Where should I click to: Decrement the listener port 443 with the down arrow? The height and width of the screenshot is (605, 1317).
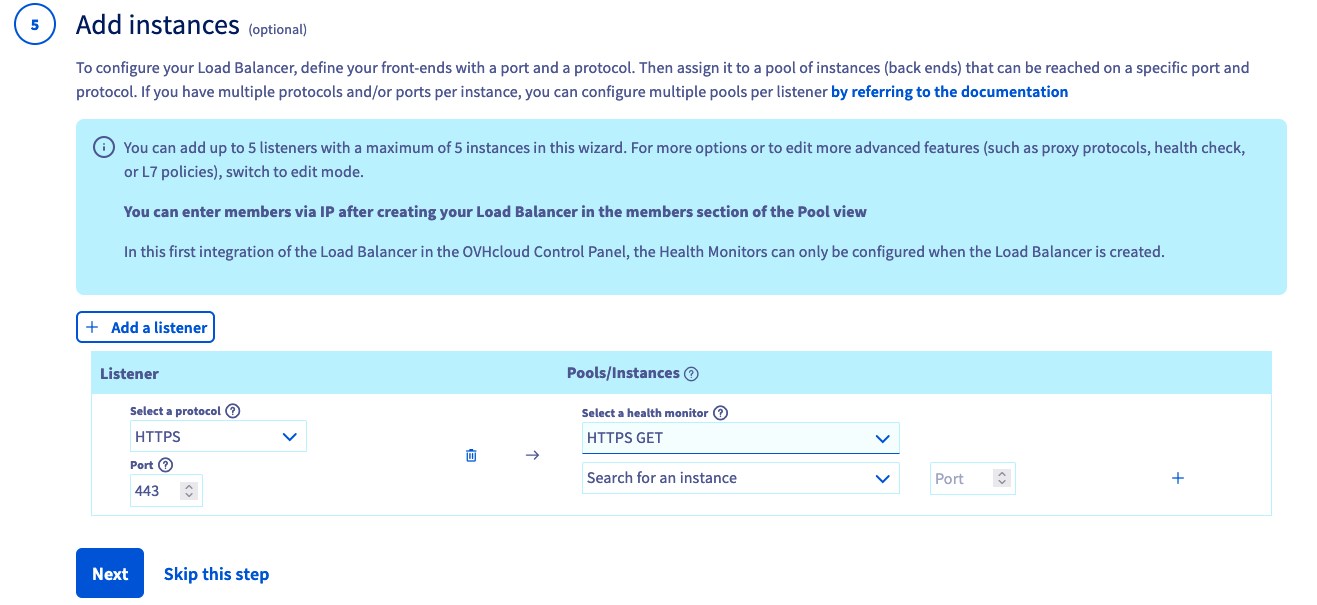click(x=189, y=495)
